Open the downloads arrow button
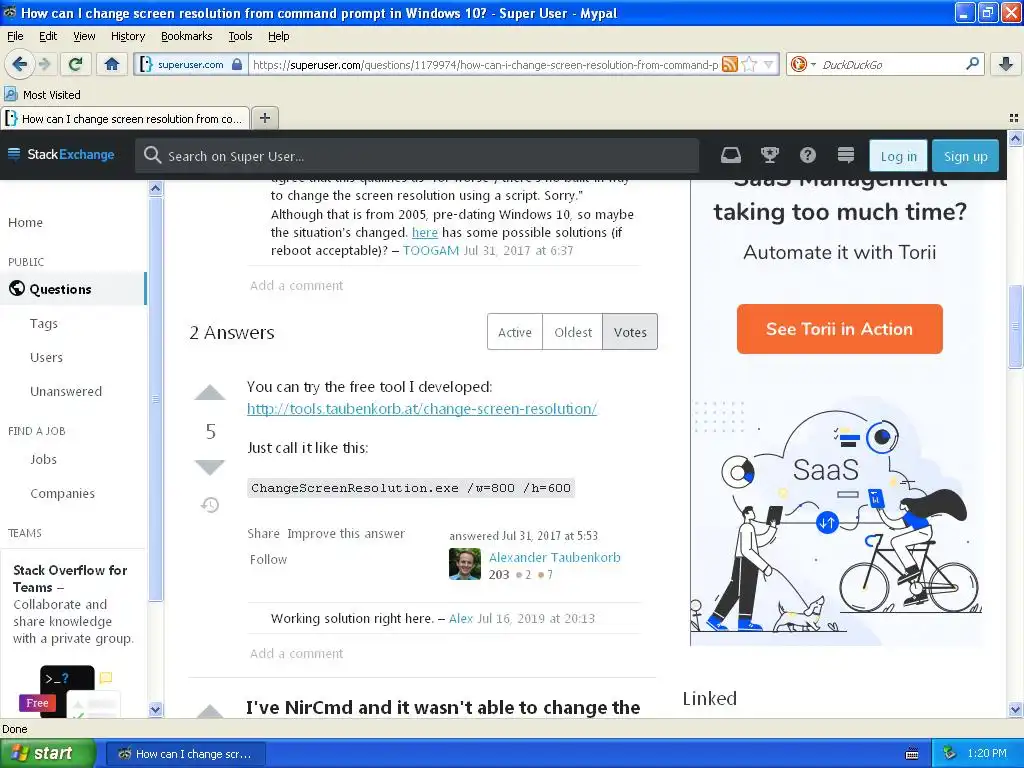Screen dimensions: 1024x768 coord(1006,64)
